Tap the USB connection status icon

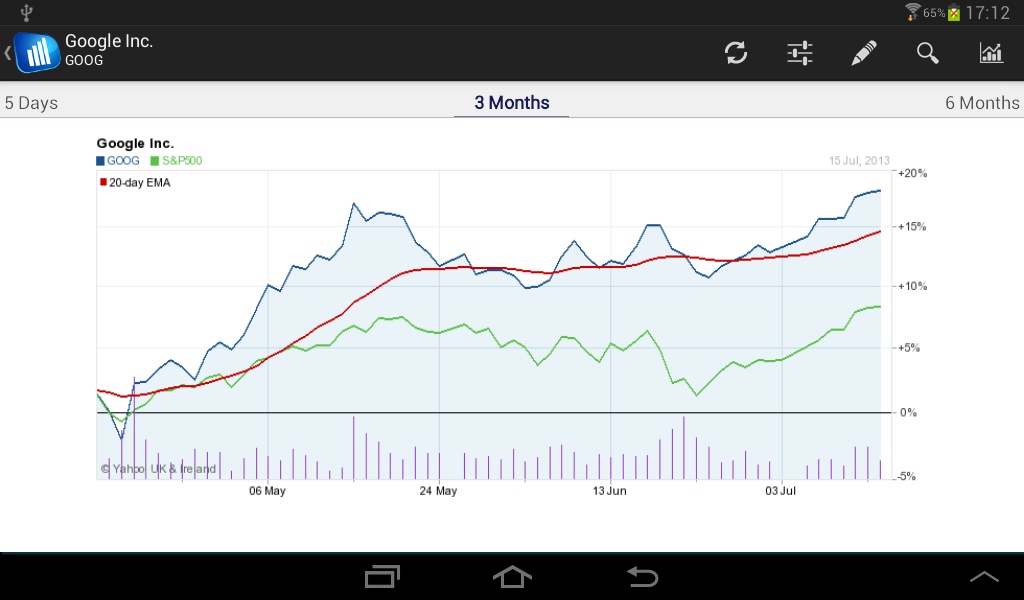pos(26,12)
